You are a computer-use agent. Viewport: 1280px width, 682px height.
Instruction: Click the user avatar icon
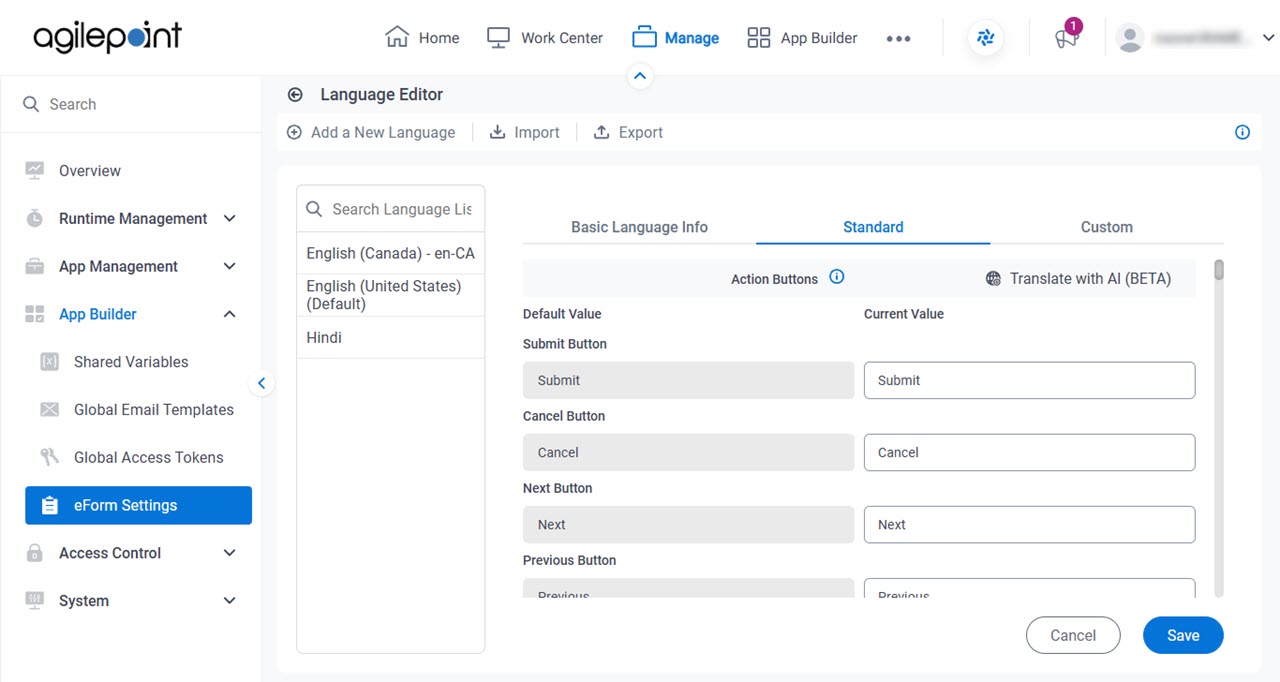pyautogui.click(x=1130, y=38)
